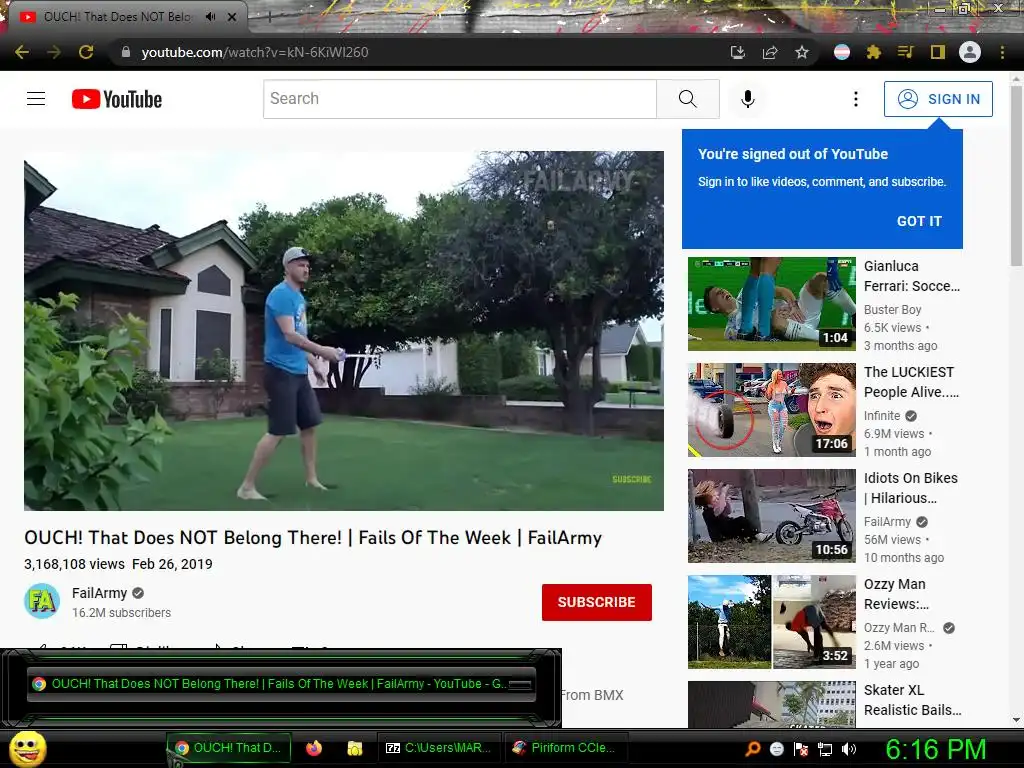Bookmark this page with the star icon
Image resolution: width=1024 pixels, height=768 pixels.
(802, 52)
